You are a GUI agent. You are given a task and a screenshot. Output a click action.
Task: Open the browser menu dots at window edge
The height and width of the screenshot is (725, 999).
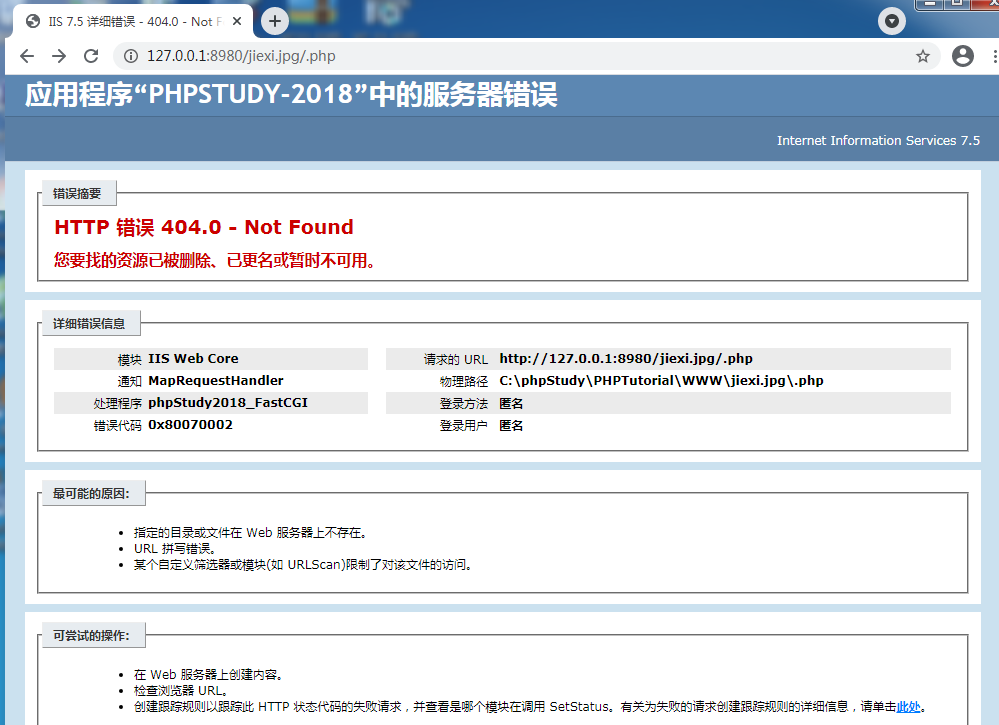coord(994,56)
